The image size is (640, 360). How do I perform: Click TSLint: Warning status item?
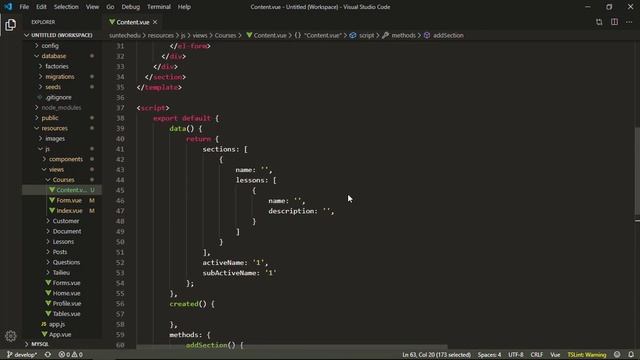click(x=587, y=355)
